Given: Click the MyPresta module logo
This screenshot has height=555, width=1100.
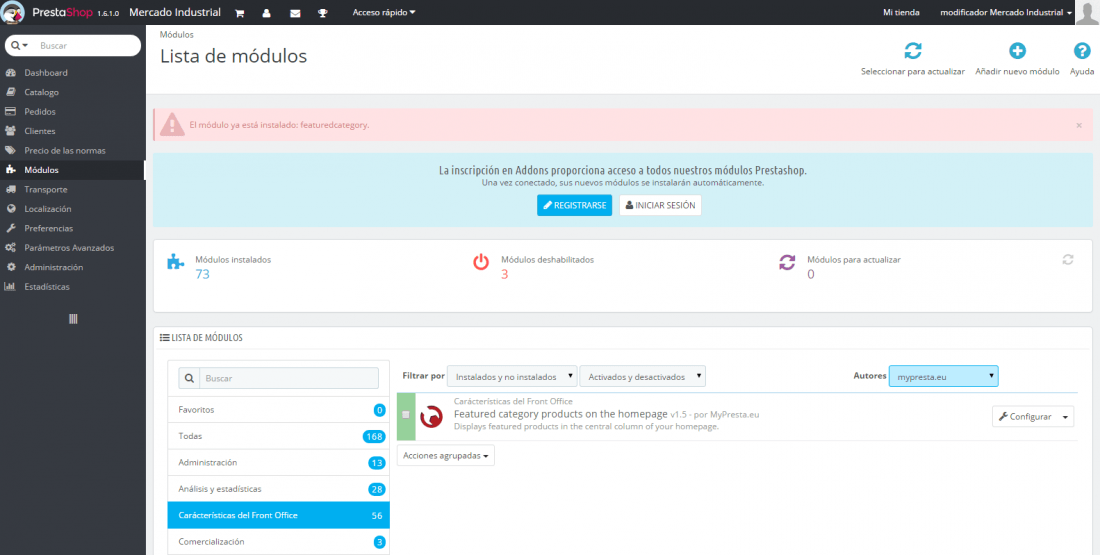Looking at the screenshot, I should coord(431,417).
